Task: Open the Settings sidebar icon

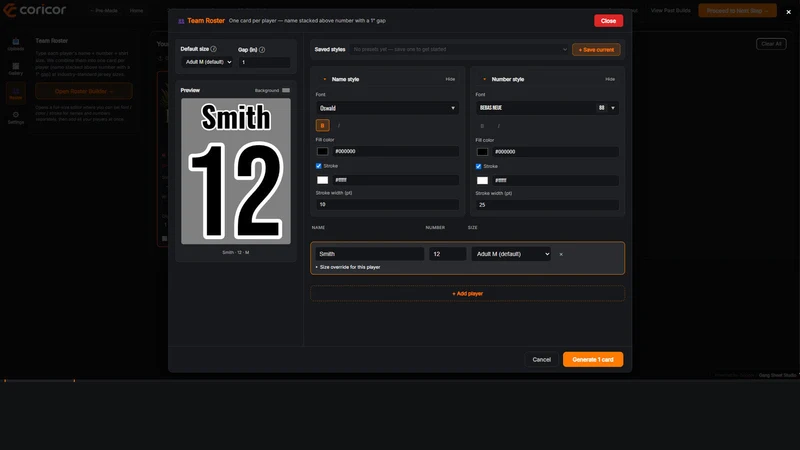Action: pyautogui.click(x=16, y=118)
